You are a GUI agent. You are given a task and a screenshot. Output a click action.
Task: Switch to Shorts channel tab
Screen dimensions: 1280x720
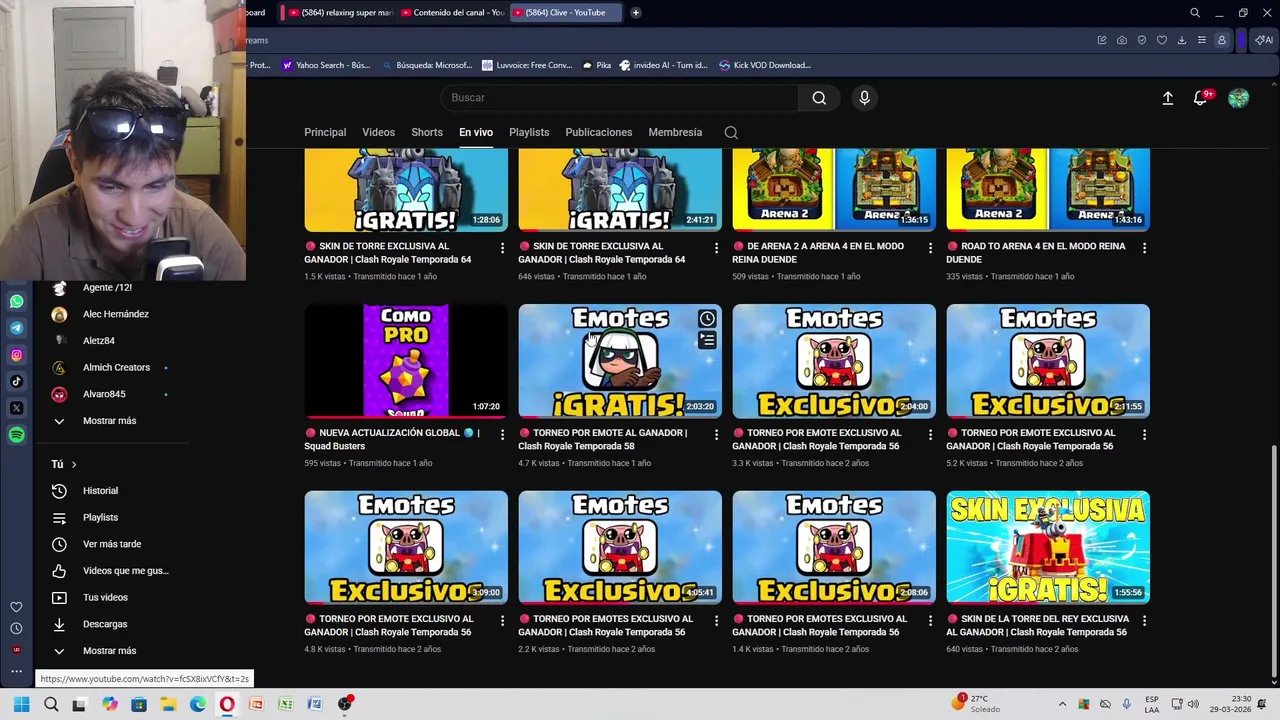[x=427, y=132]
